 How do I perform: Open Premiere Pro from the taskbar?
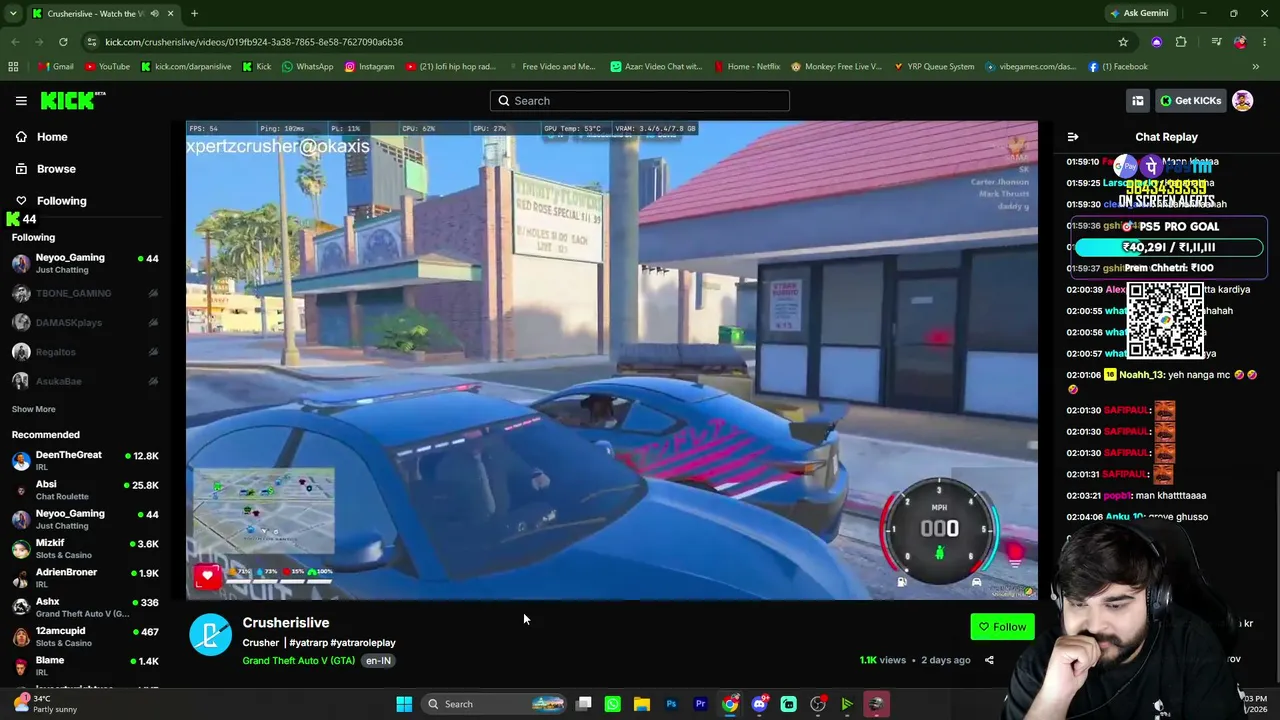pyautogui.click(x=700, y=704)
